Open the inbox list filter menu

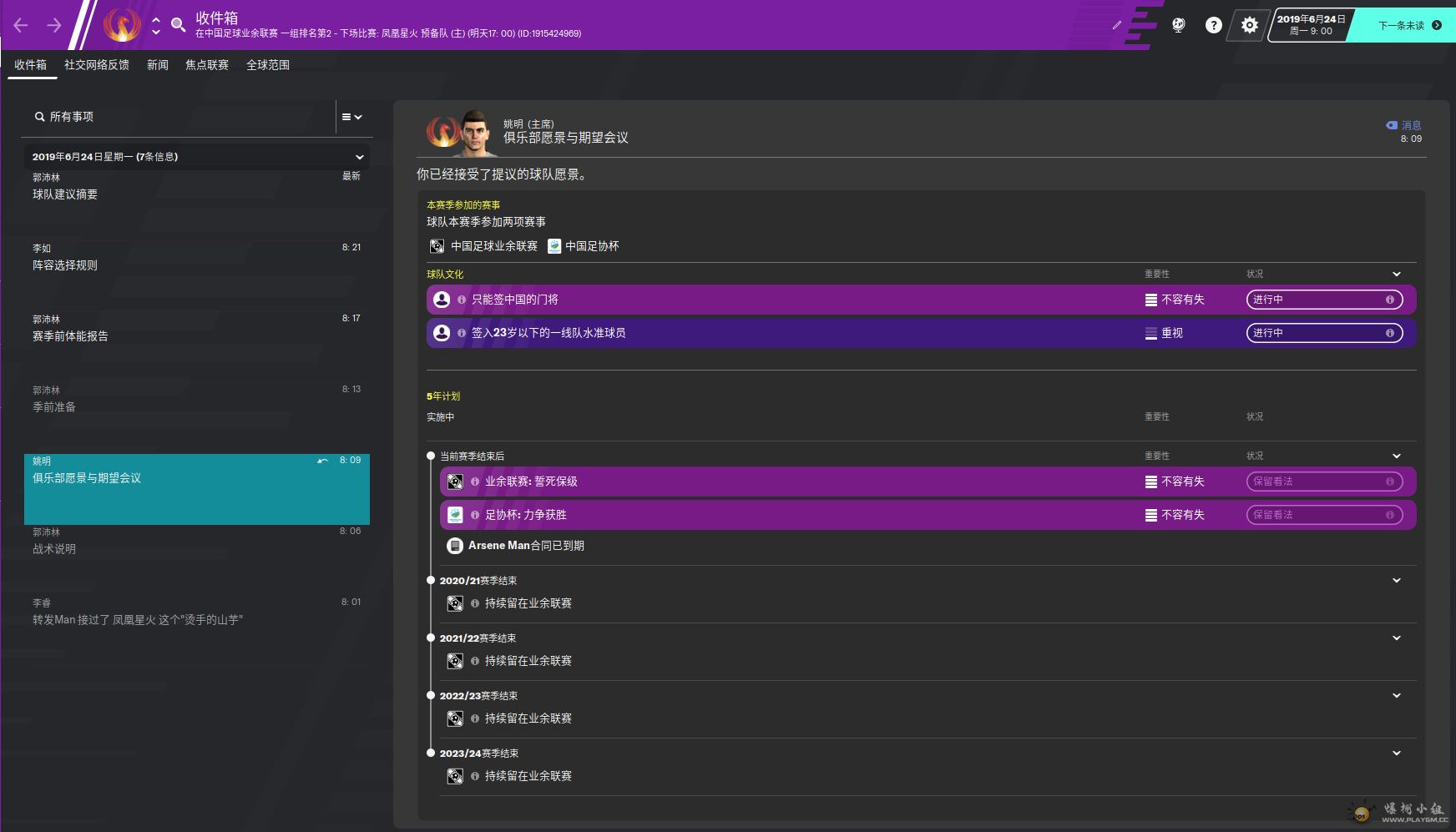[351, 117]
